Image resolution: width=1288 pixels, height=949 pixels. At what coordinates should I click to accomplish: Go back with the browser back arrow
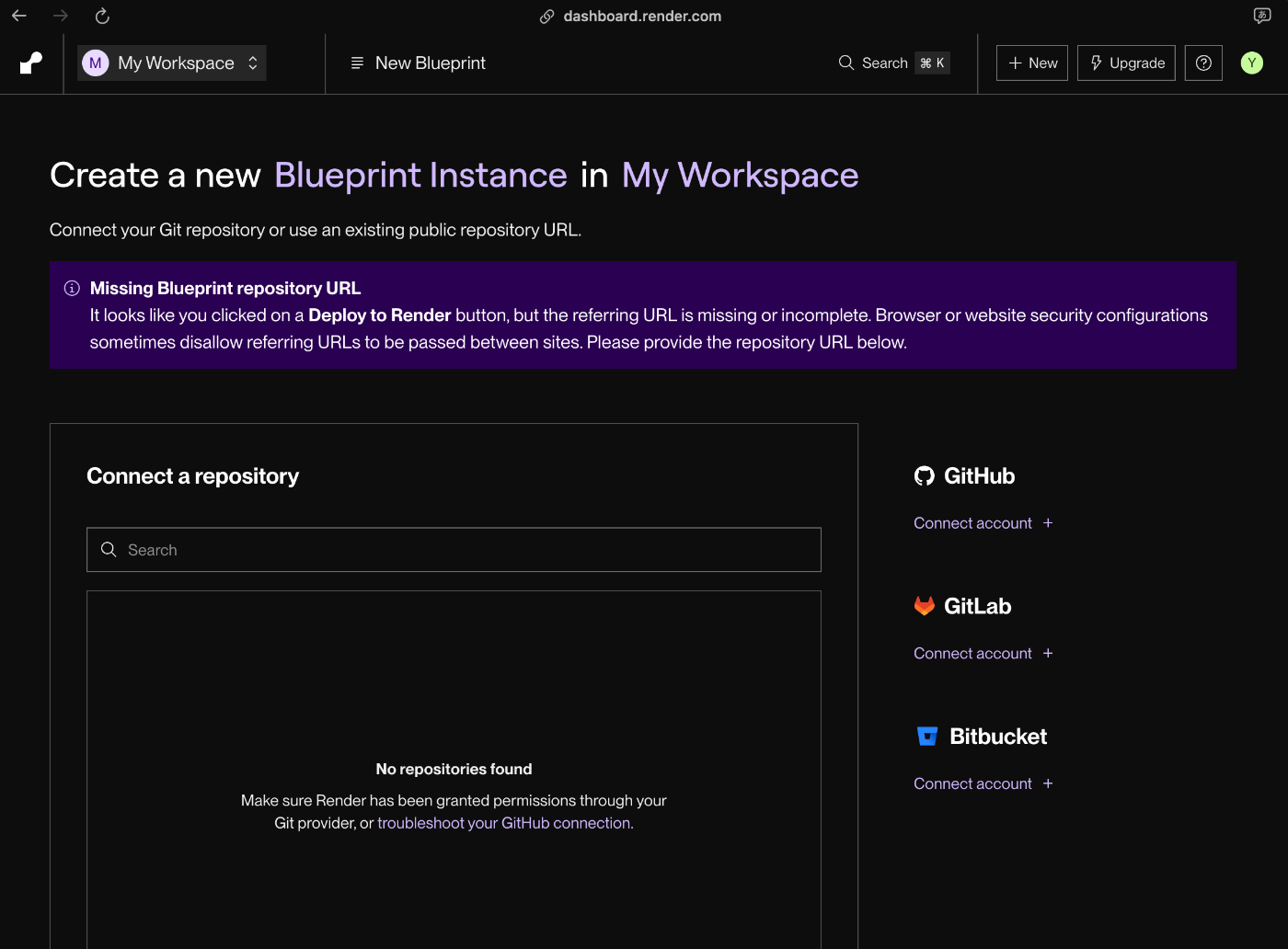tap(19, 16)
